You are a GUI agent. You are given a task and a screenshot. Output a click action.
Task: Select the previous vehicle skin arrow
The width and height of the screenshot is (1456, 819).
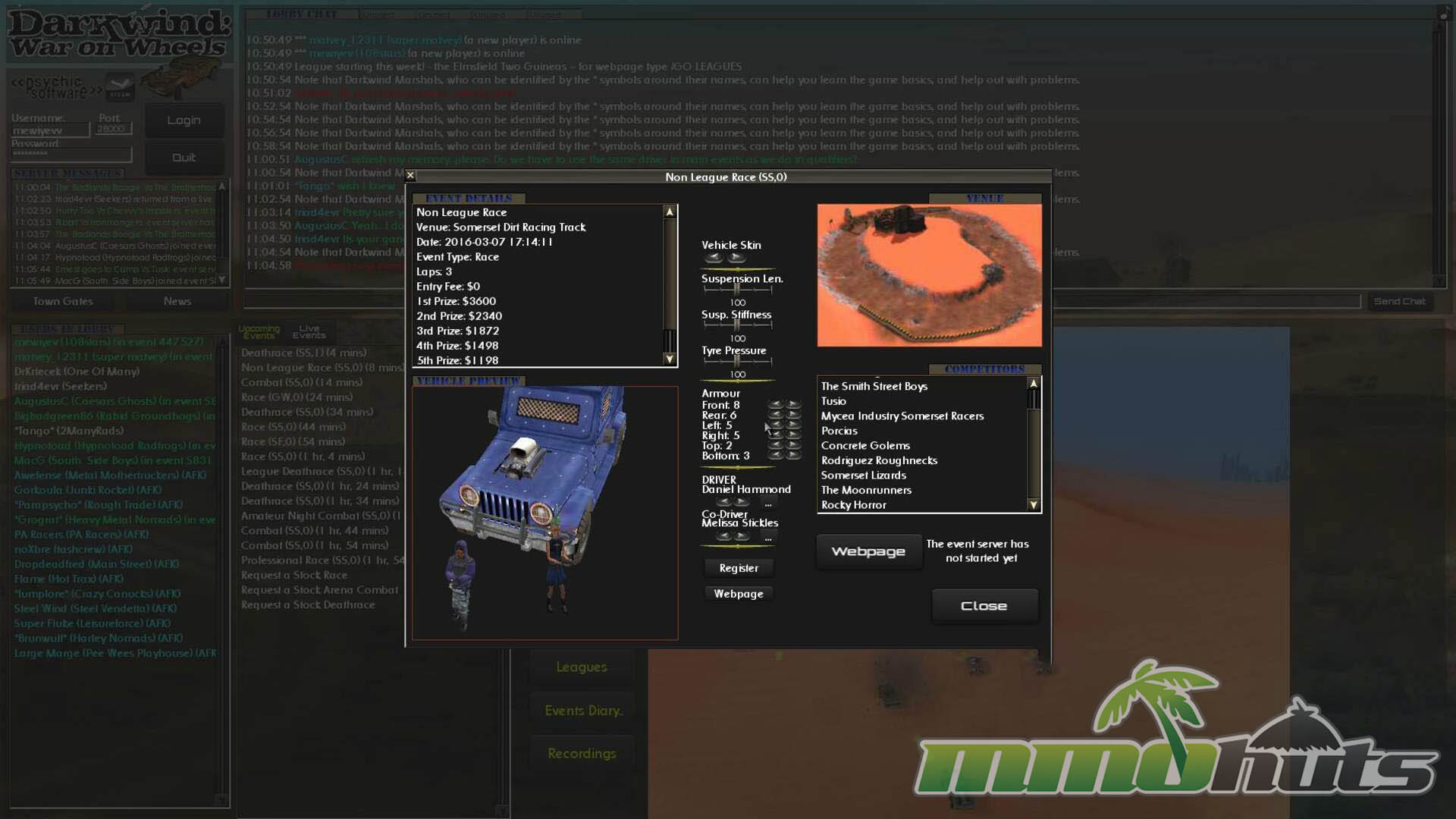pos(713,258)
